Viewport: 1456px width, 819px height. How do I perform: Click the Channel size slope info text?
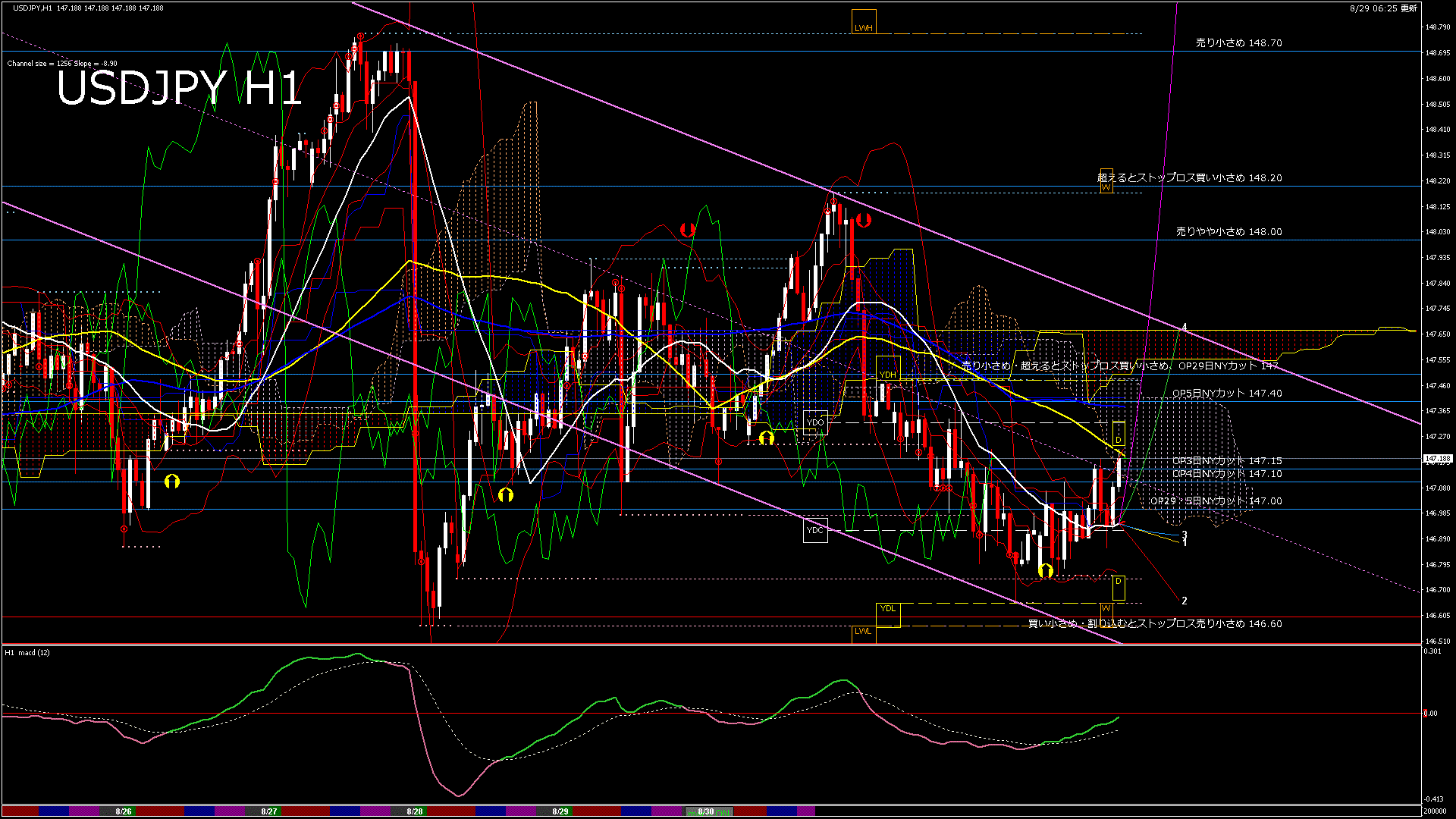pos(62,64)
